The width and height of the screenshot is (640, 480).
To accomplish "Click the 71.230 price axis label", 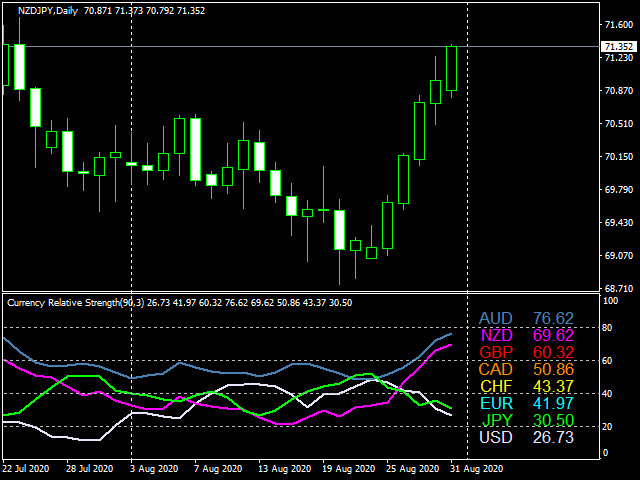I will [x=619, y=58].
